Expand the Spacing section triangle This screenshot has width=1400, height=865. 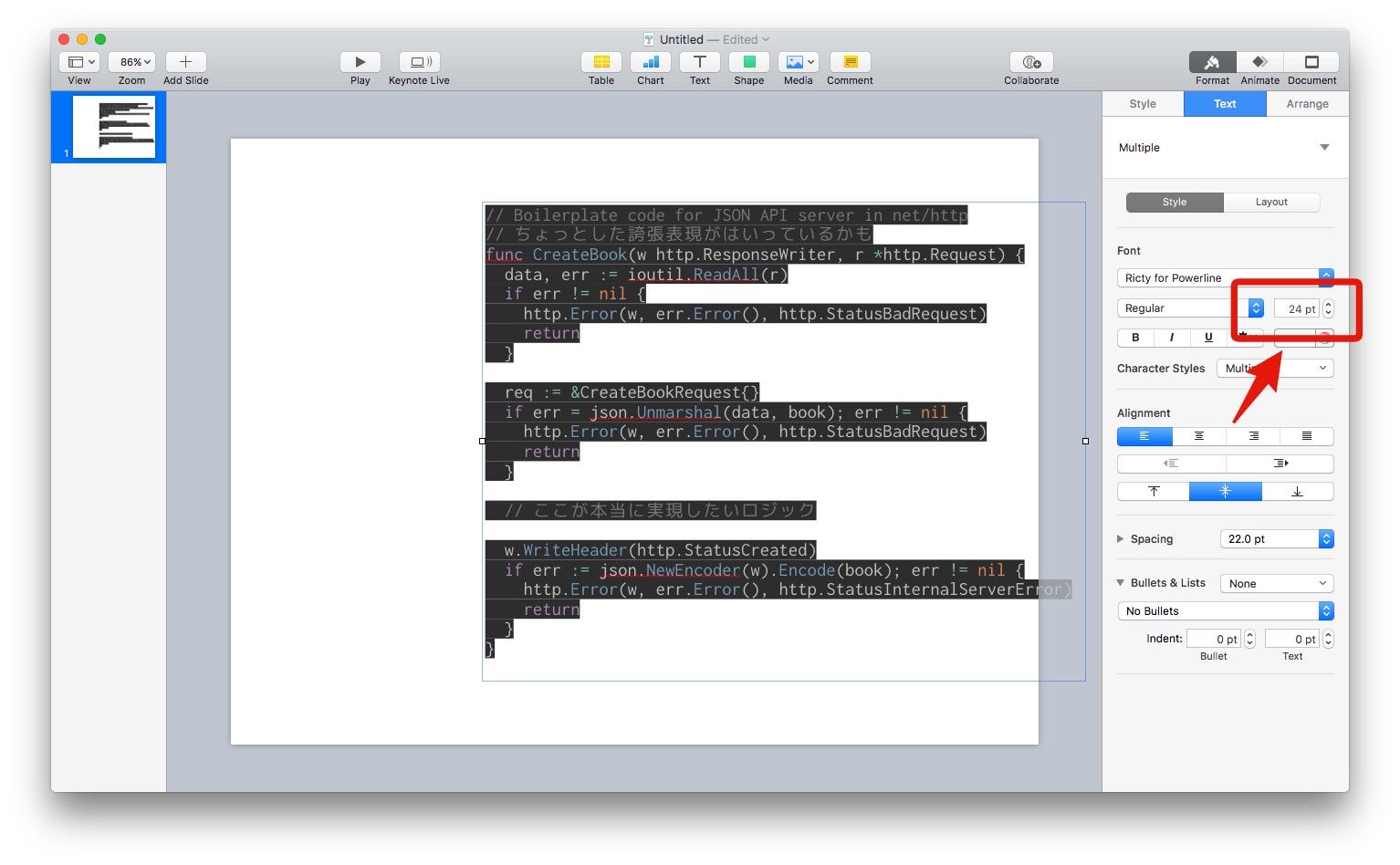[x=1121, y=539]
